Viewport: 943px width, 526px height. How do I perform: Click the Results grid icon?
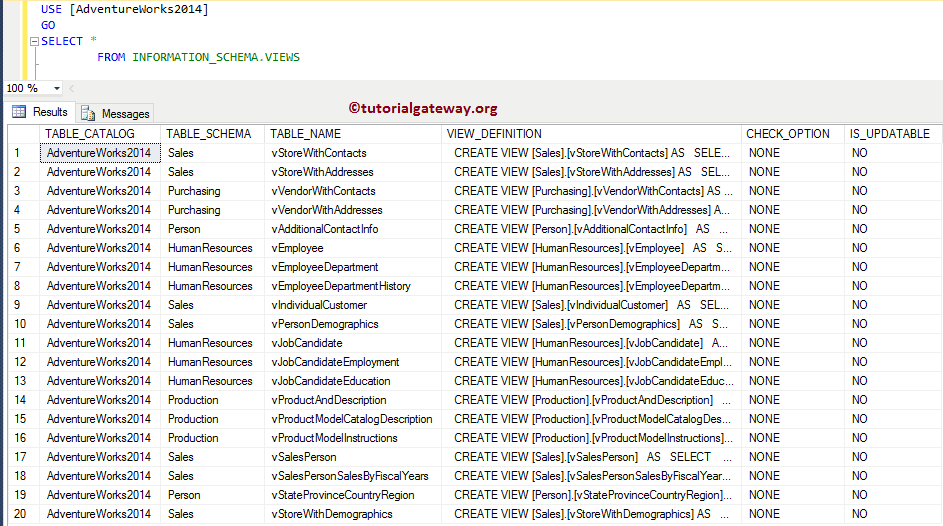tap(19, 112)
